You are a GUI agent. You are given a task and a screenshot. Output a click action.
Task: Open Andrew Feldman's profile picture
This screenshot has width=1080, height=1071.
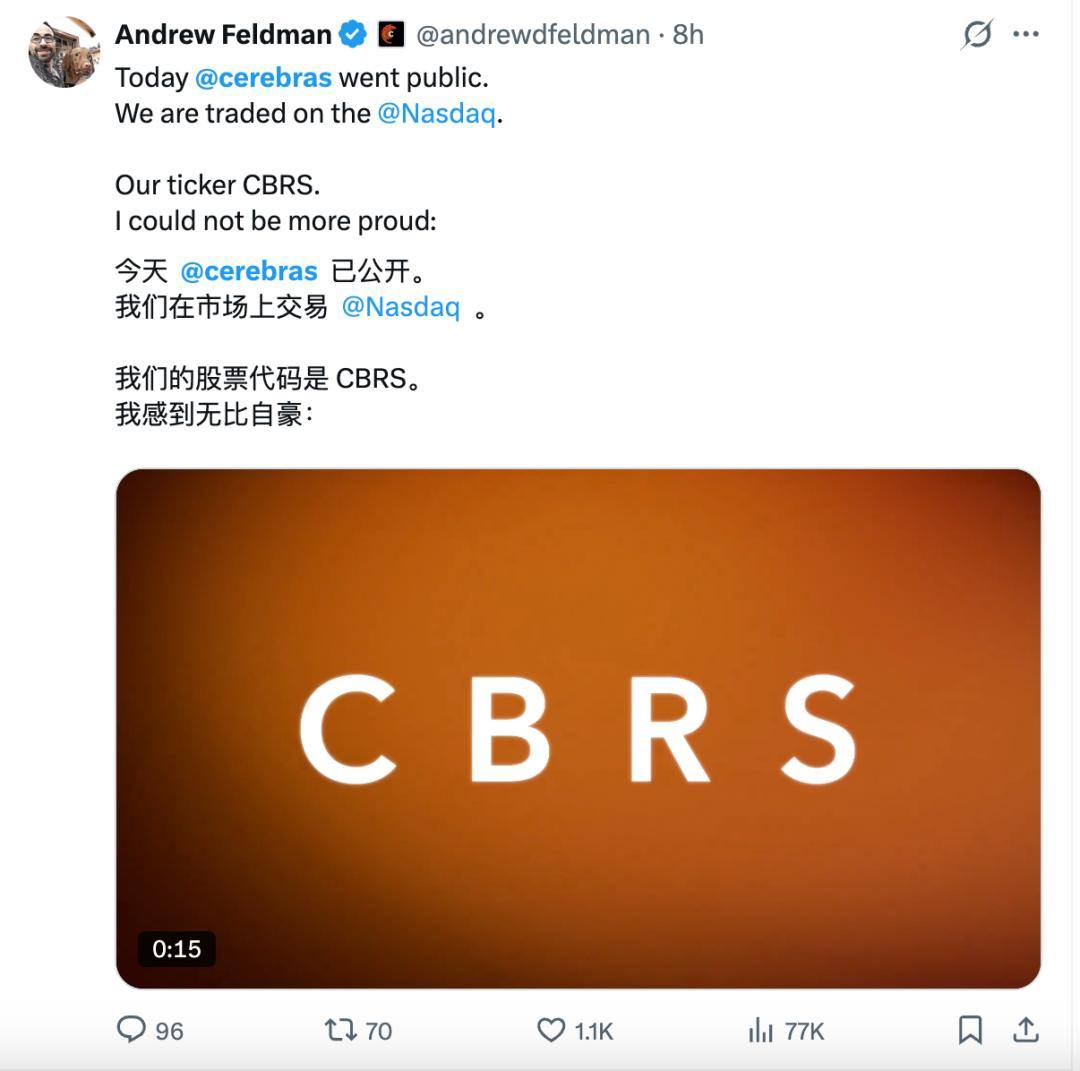(x=64, y=52)
